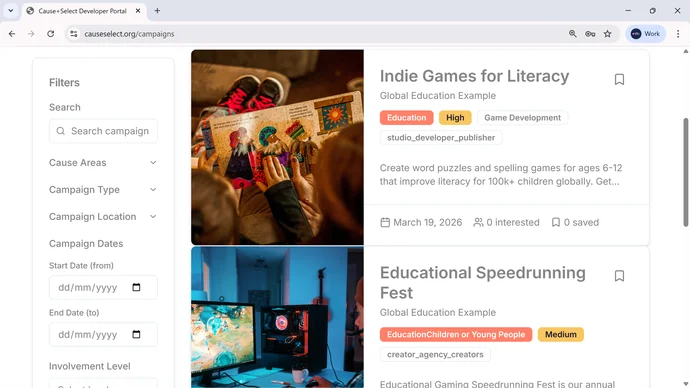Click the creator_agency_creators tag
690x388 pixels.
[435, 355]
